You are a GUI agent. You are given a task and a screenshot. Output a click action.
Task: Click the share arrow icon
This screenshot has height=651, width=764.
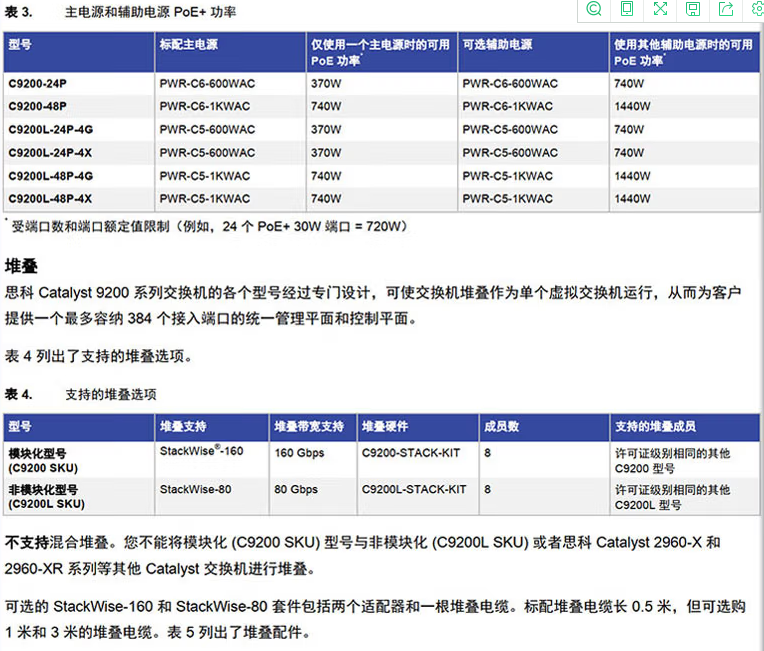(x=726, y=9)
